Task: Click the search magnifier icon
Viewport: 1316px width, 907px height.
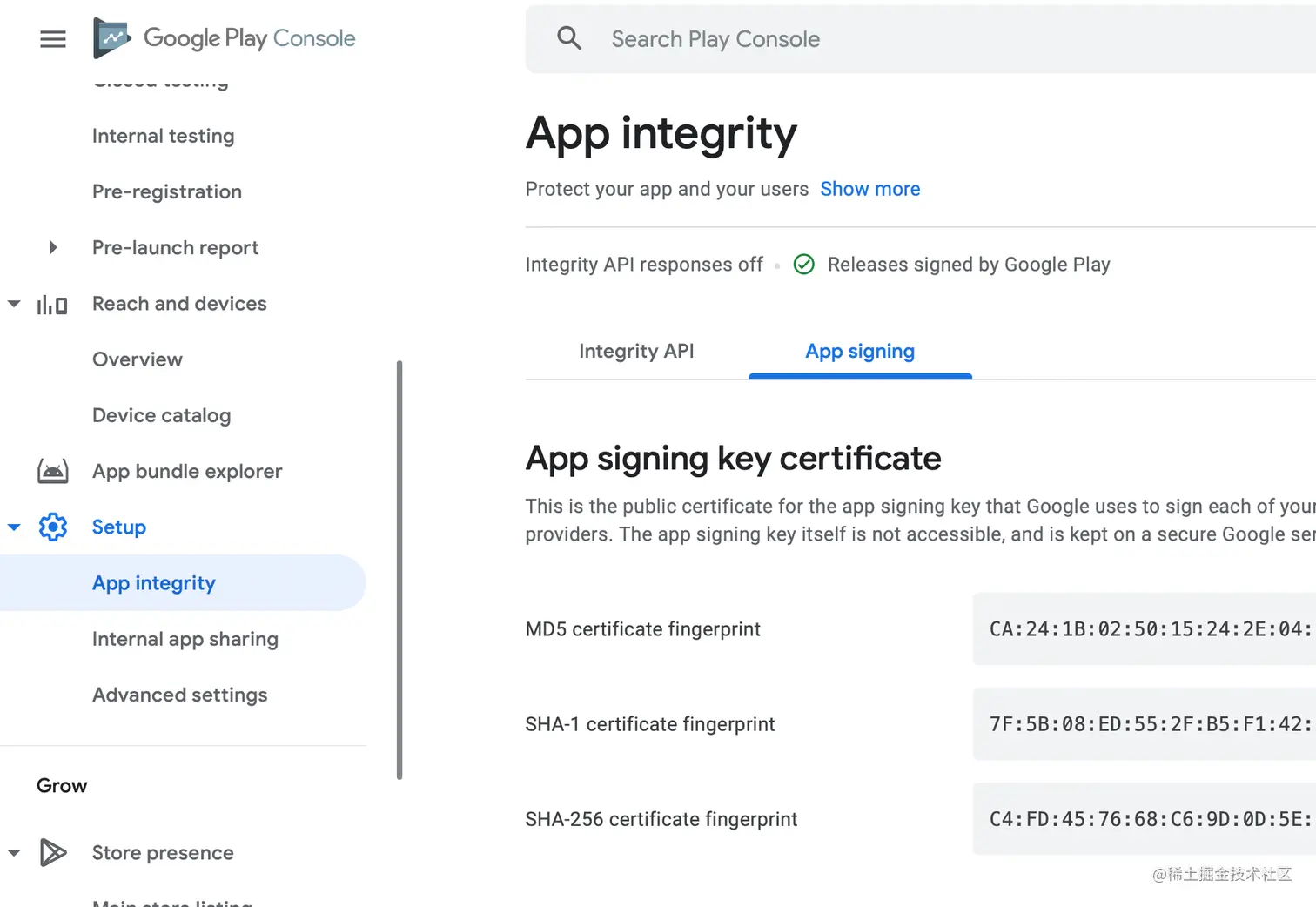Action: 569,38
